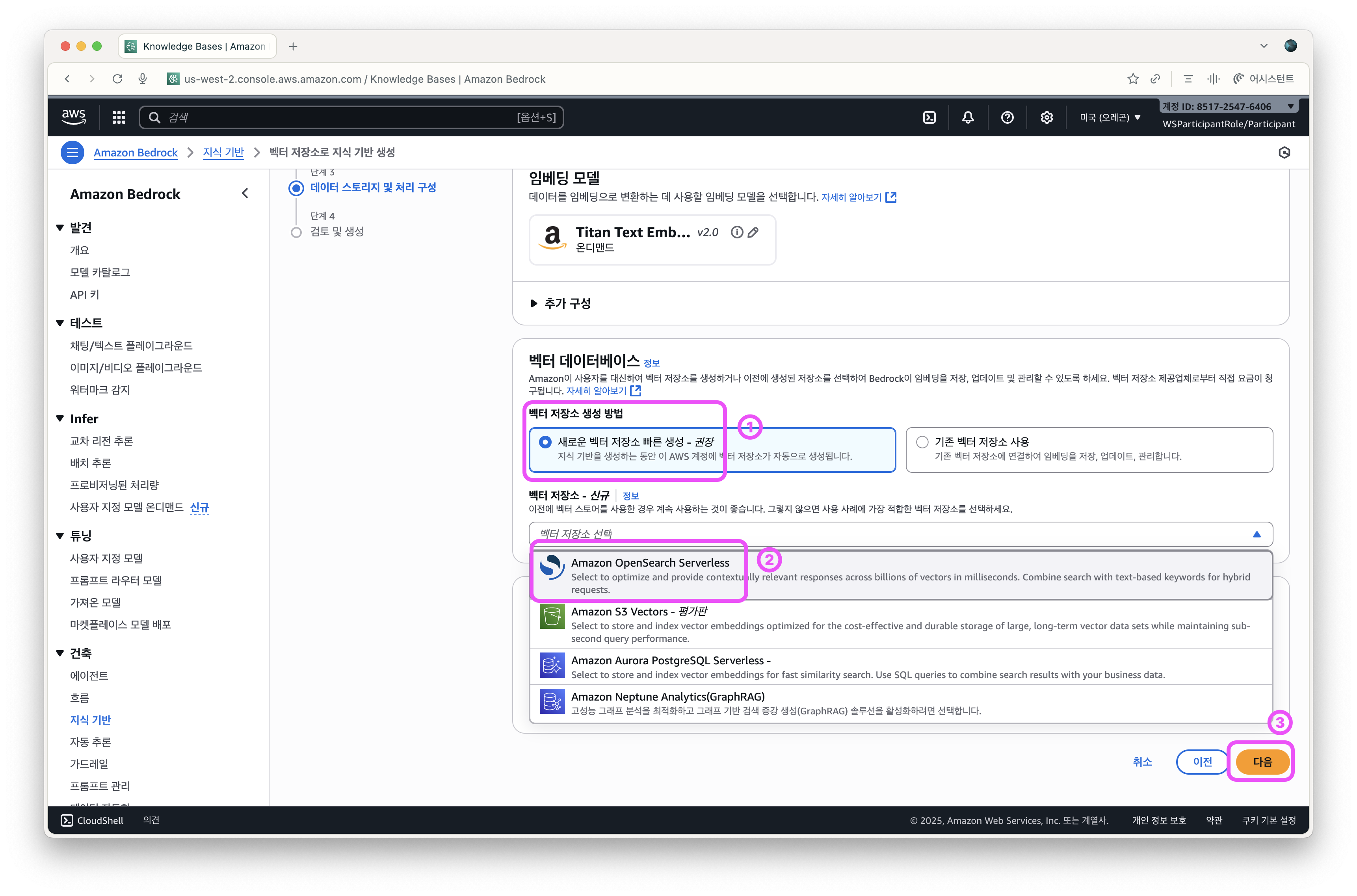Bookmark this page with the star icon
Image resolution: width=1357 pixels, height=896 pixels.
[x=1132, y=79]
